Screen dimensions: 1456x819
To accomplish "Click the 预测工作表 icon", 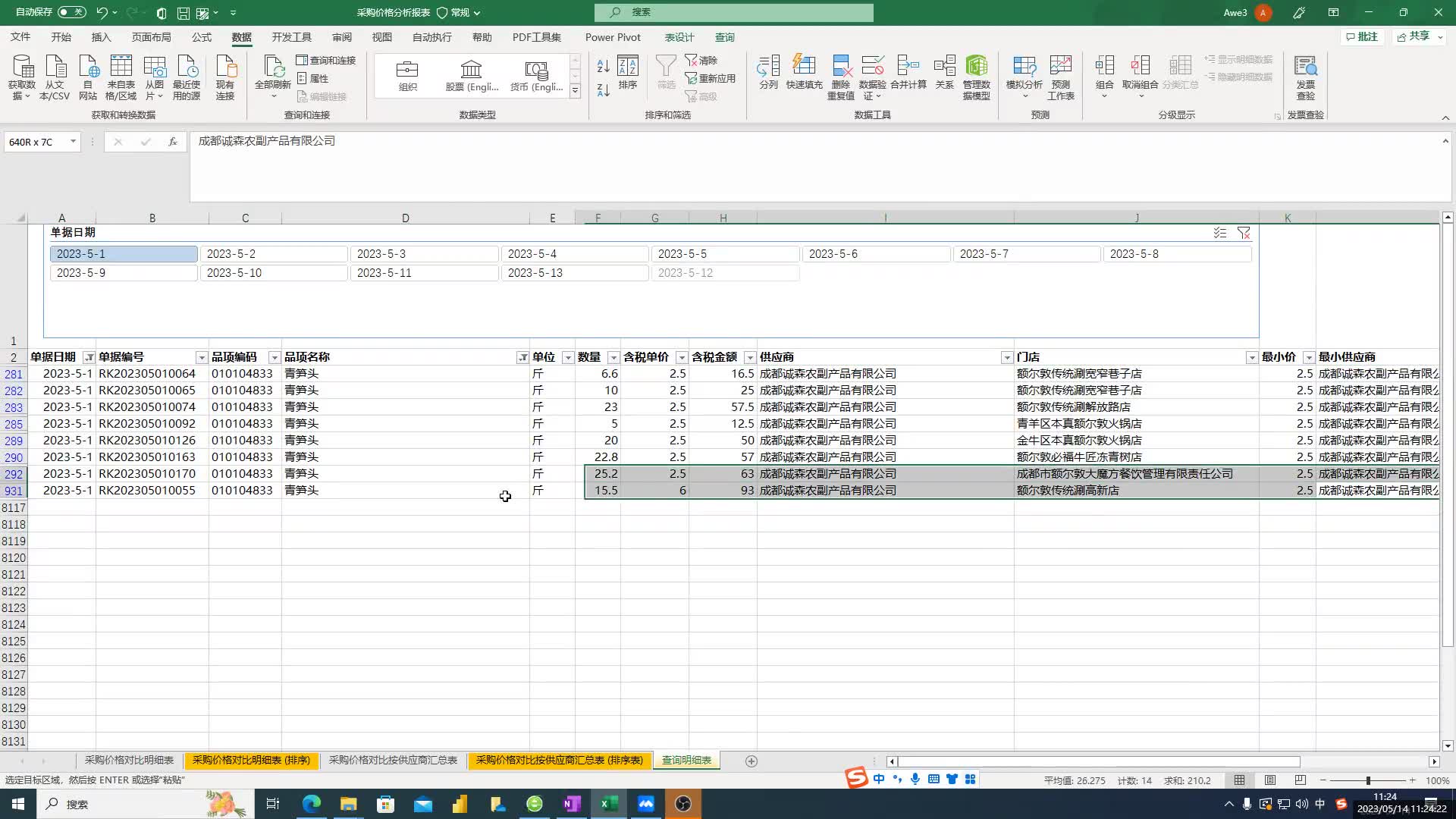I will [1061, 77].
